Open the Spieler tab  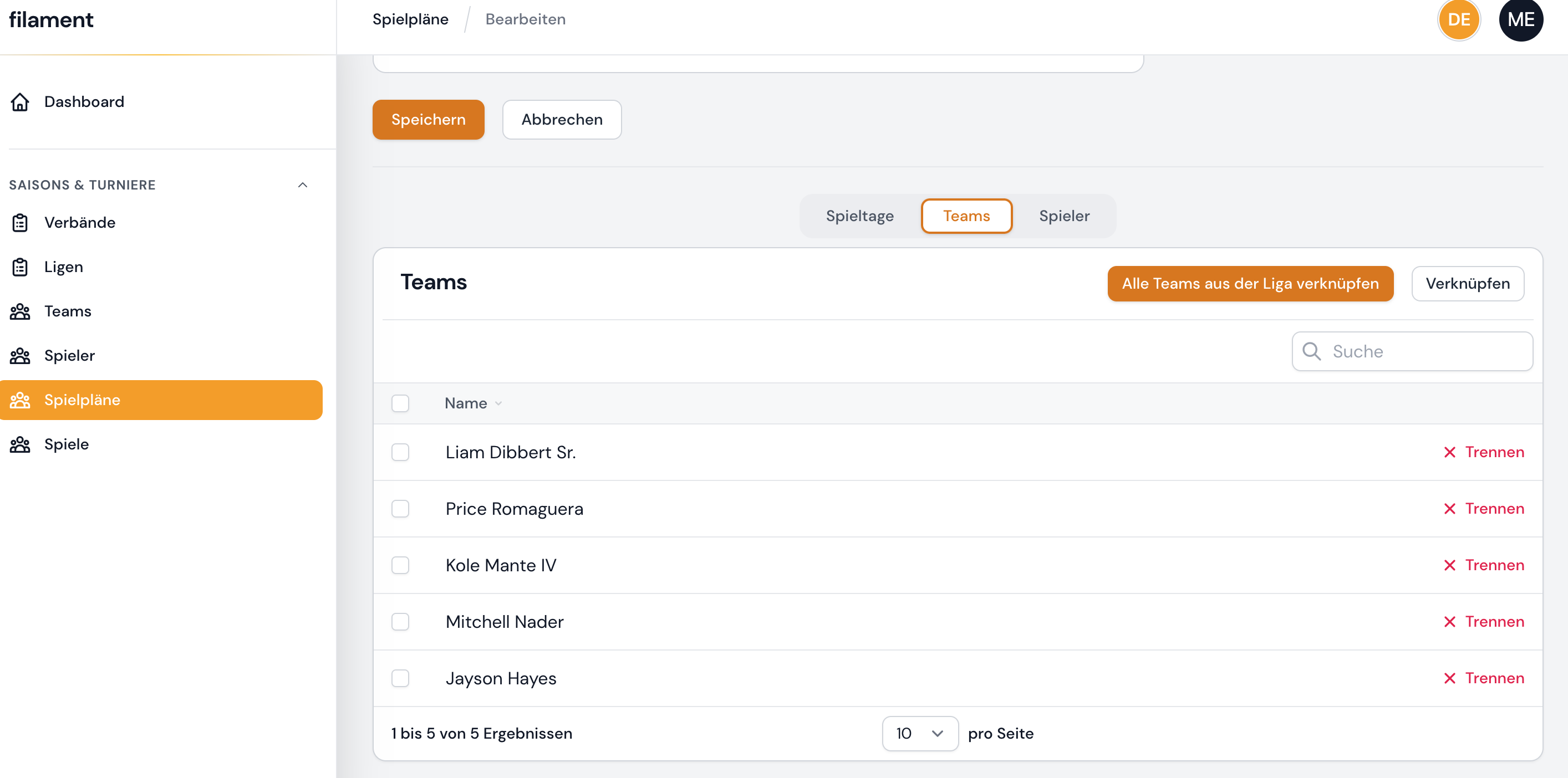(1063, 216)
